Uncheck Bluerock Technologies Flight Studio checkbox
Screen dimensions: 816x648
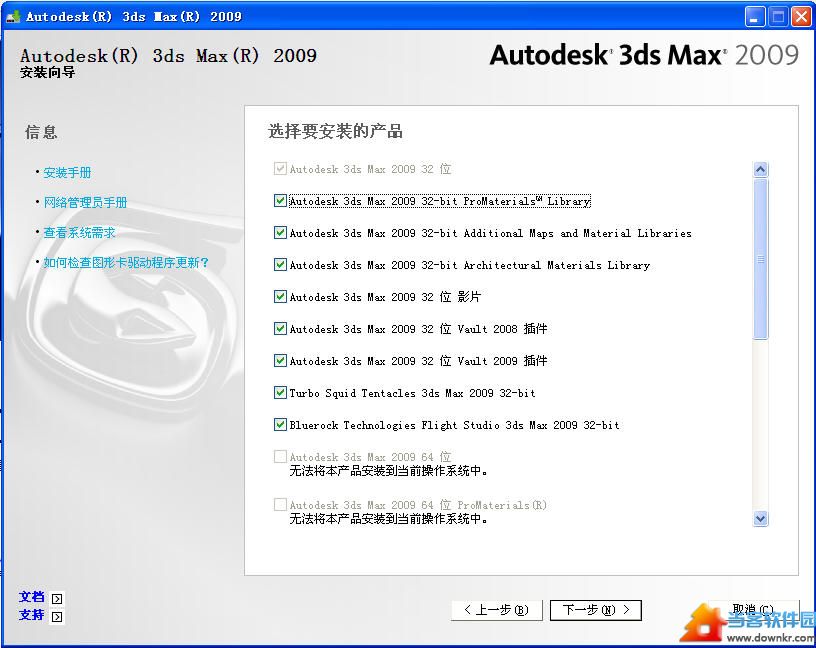tap(280, 425)
